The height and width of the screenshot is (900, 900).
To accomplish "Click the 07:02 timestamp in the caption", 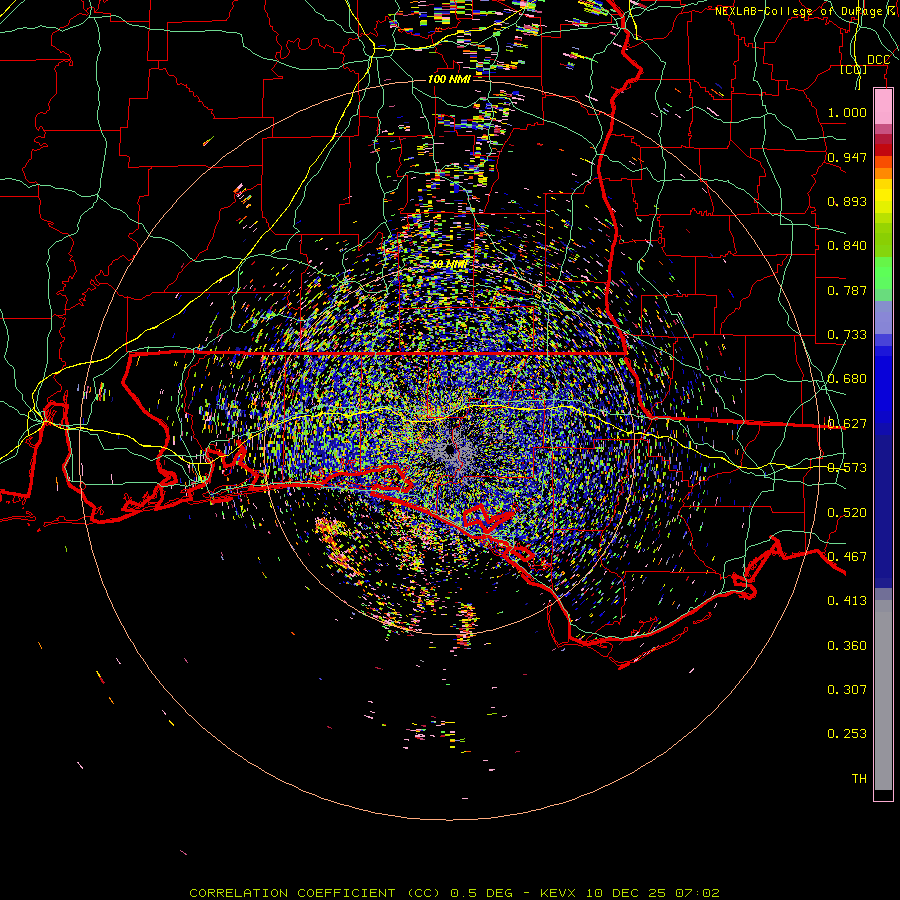I will point(697,893).
